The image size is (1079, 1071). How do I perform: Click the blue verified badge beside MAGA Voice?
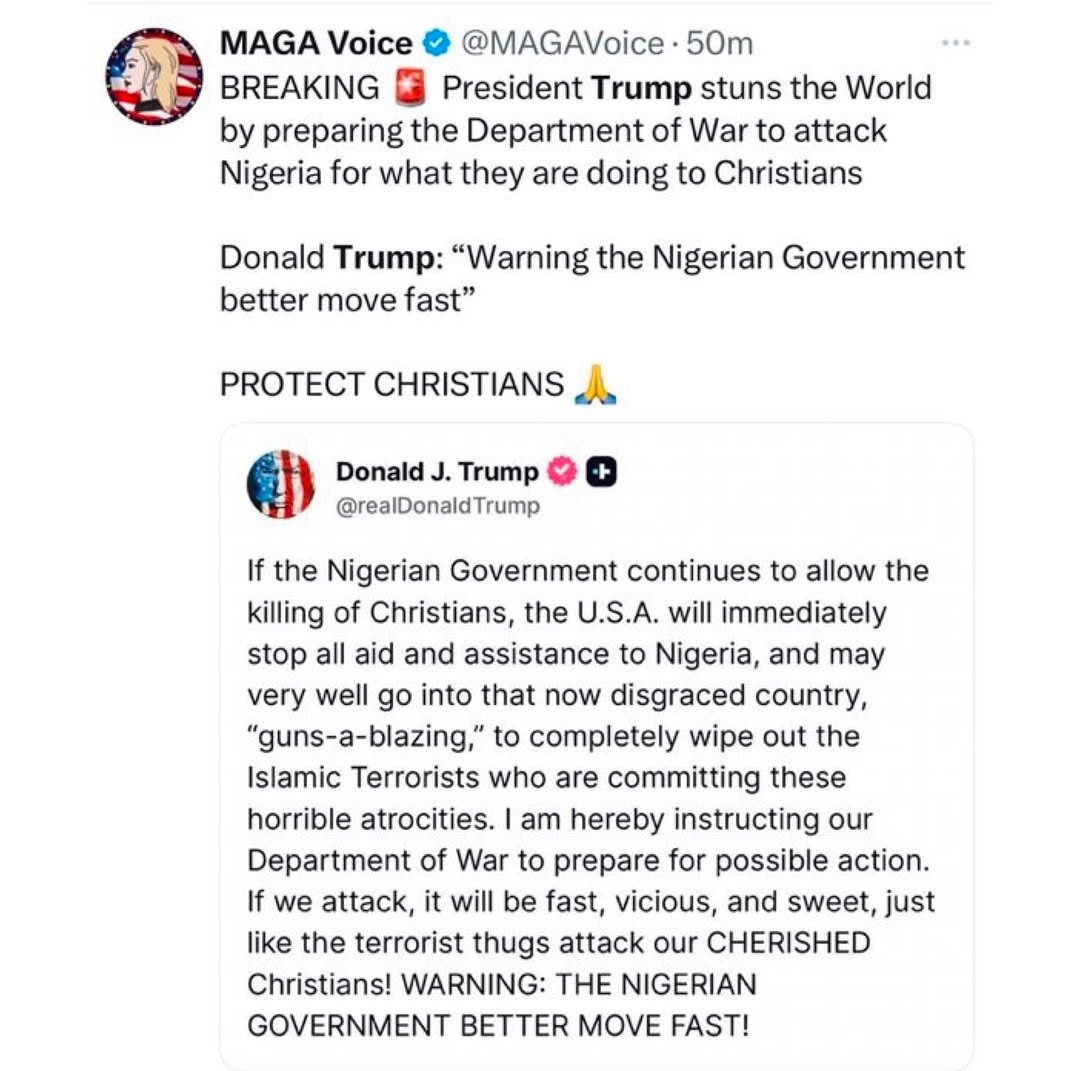point(434,42)
